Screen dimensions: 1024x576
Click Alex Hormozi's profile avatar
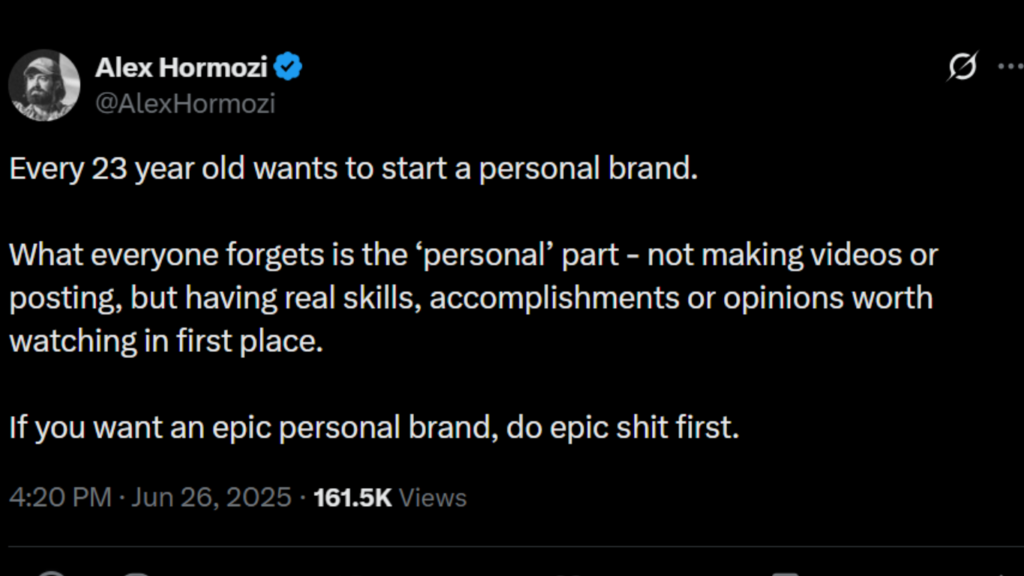click(44, 84)
